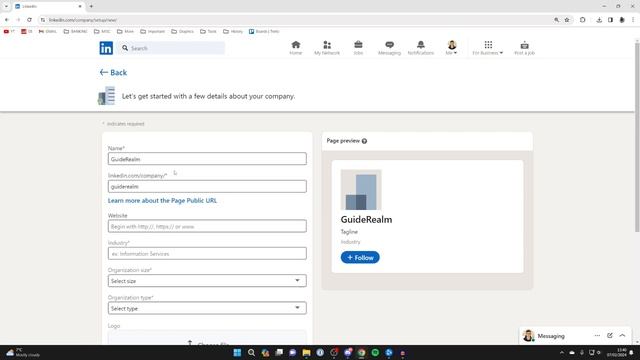Image resolution: width=640 pixels, height=360 pixels.
Task: Open Chrome downloads icon
Action: coord(599,20)
